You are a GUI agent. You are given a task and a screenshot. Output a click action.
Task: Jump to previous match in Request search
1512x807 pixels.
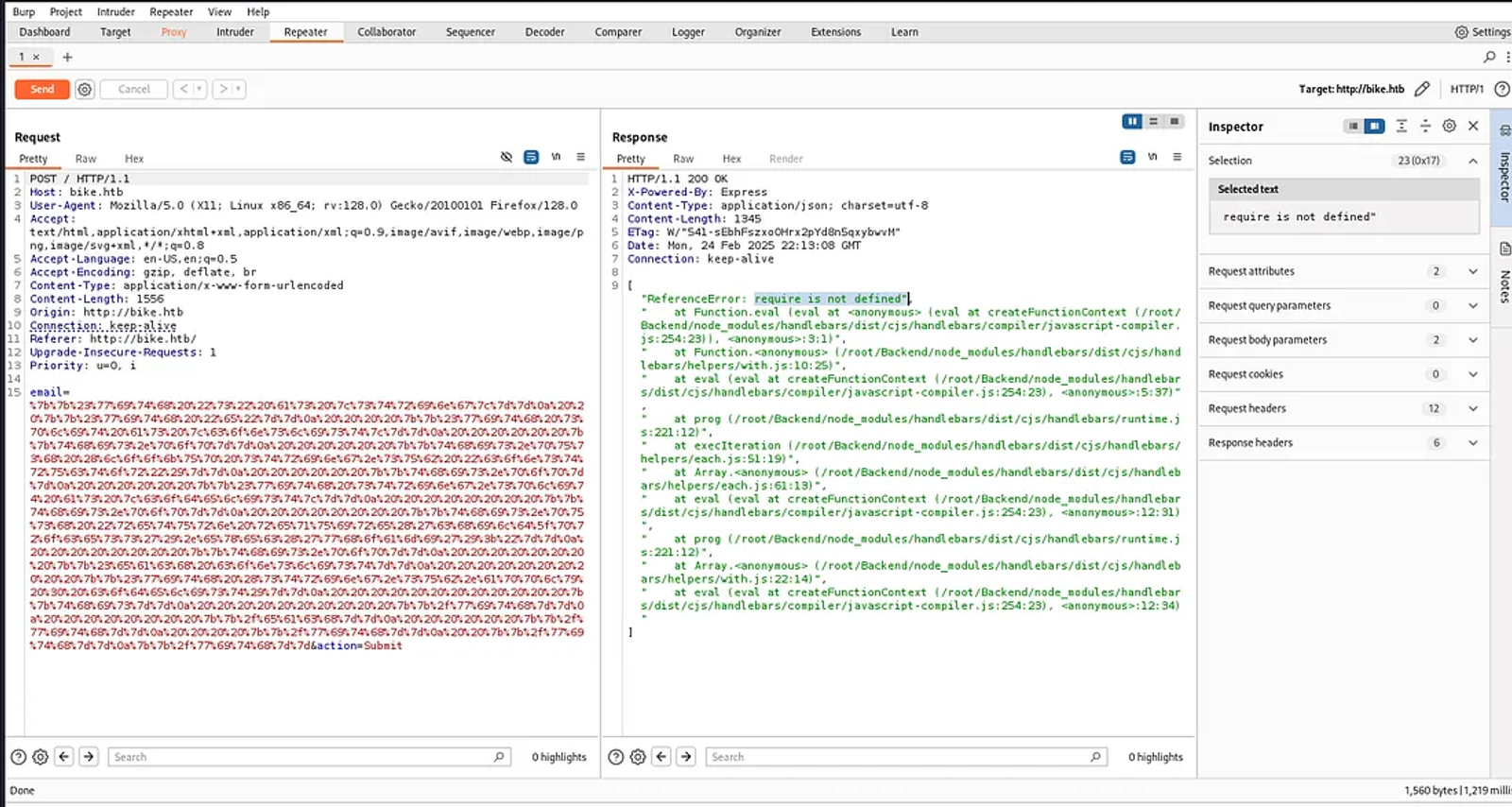click(x=64, y=757)
